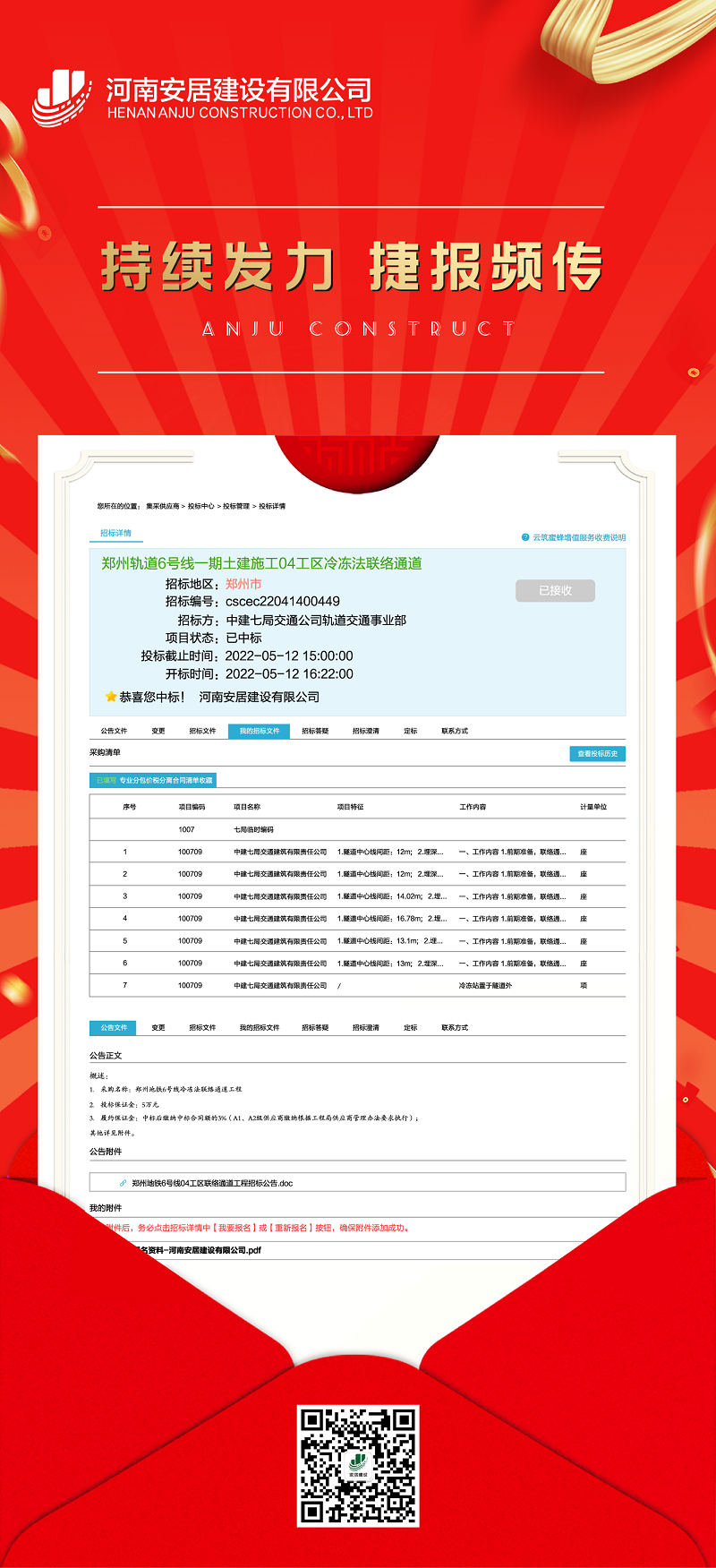
Task: Click 投标详情 in the breadcrumb
Action: point(272,506)
